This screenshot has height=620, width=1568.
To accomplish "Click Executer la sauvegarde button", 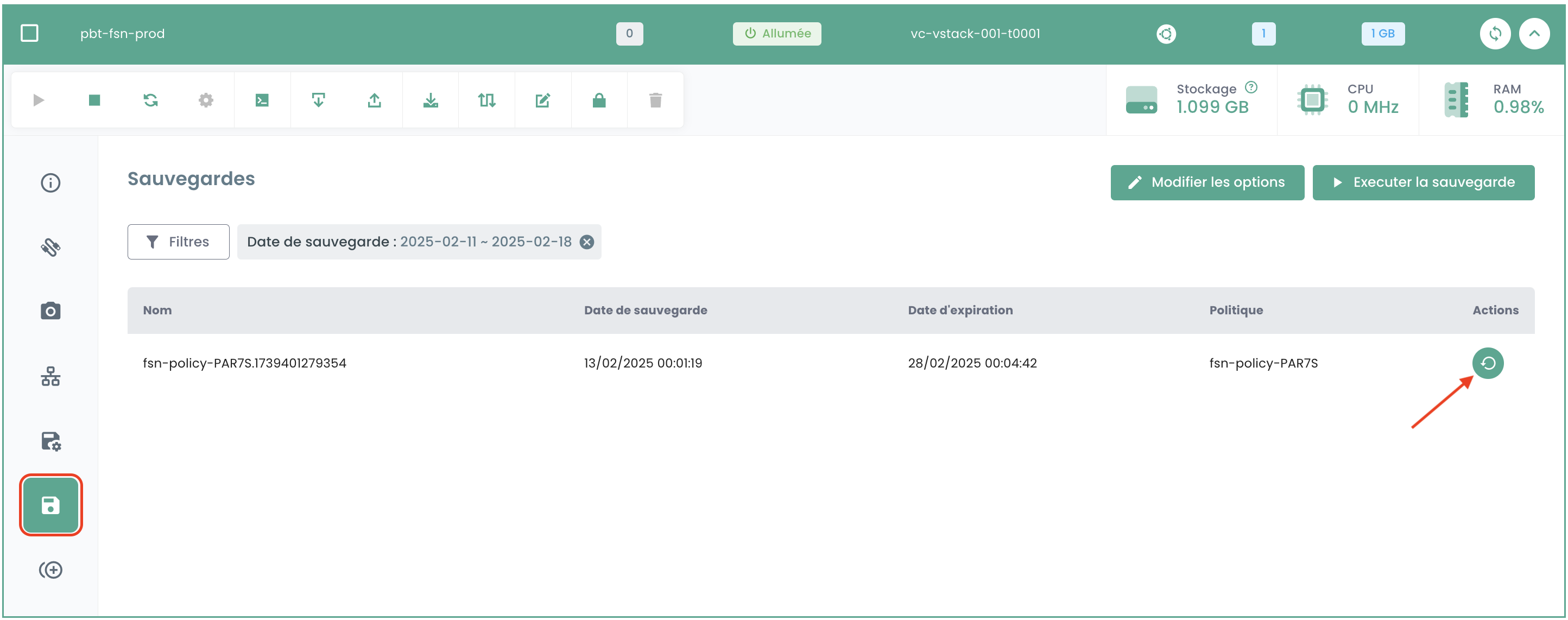I will point(1422,182).
